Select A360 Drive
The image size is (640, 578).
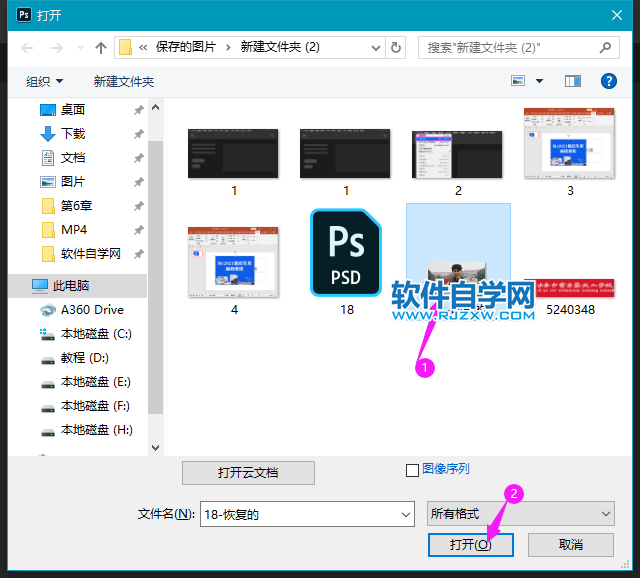click(92, 310)
